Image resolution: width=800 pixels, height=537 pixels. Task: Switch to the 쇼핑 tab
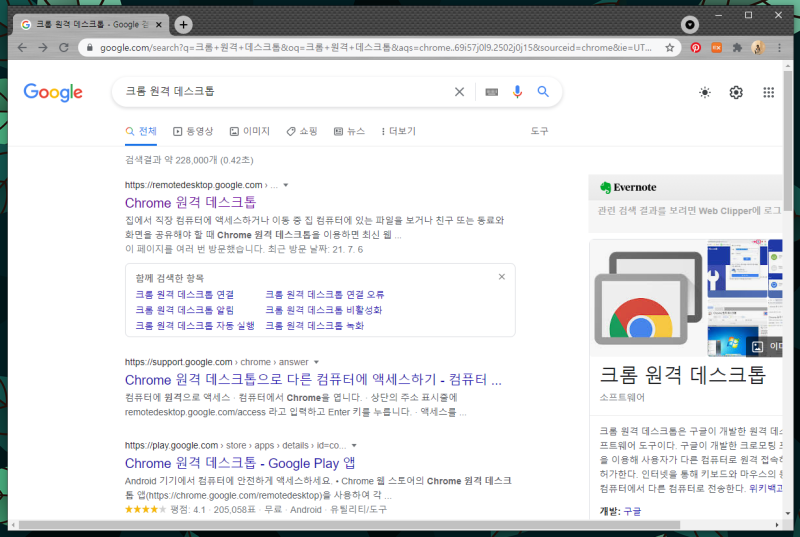point(302,132)
